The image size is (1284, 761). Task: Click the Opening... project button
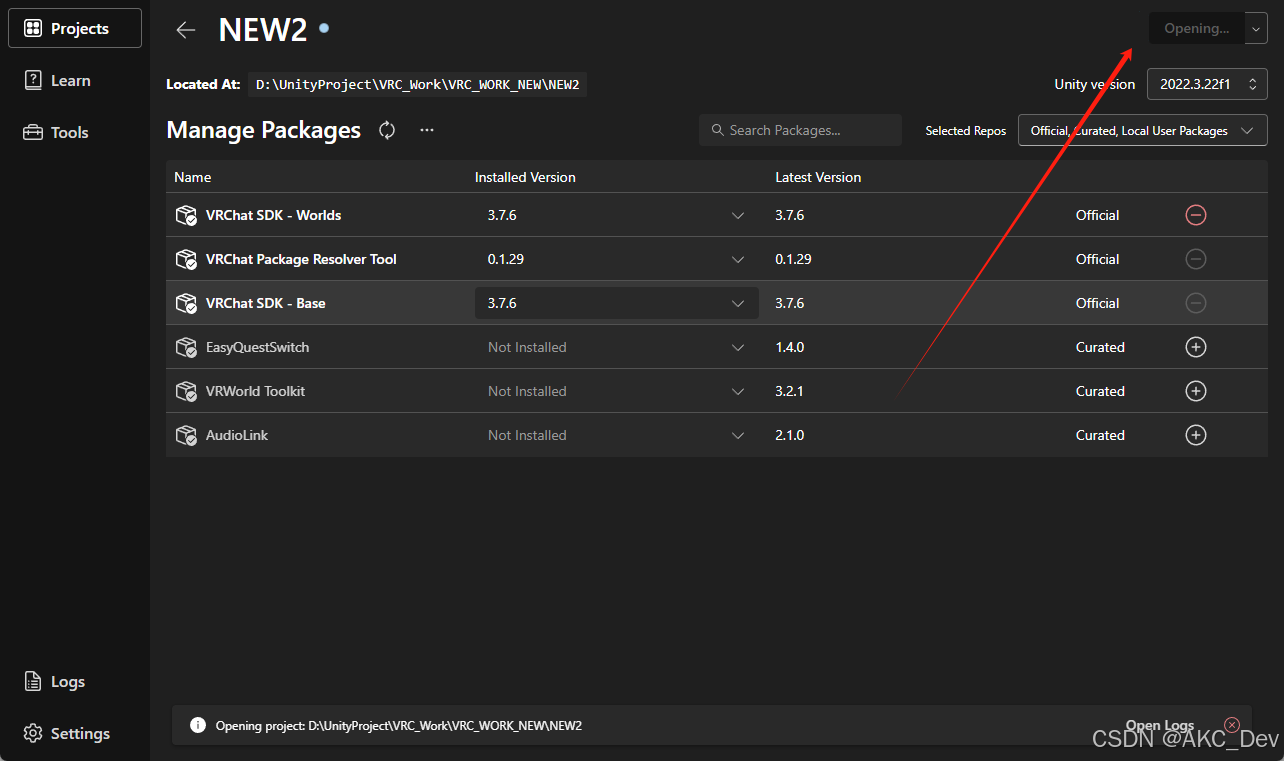(x=1197, y=28)
